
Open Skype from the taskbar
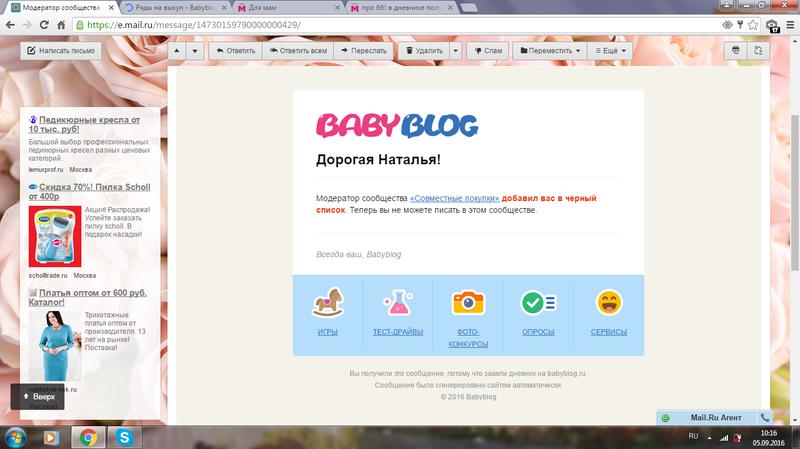click(126, 437)
